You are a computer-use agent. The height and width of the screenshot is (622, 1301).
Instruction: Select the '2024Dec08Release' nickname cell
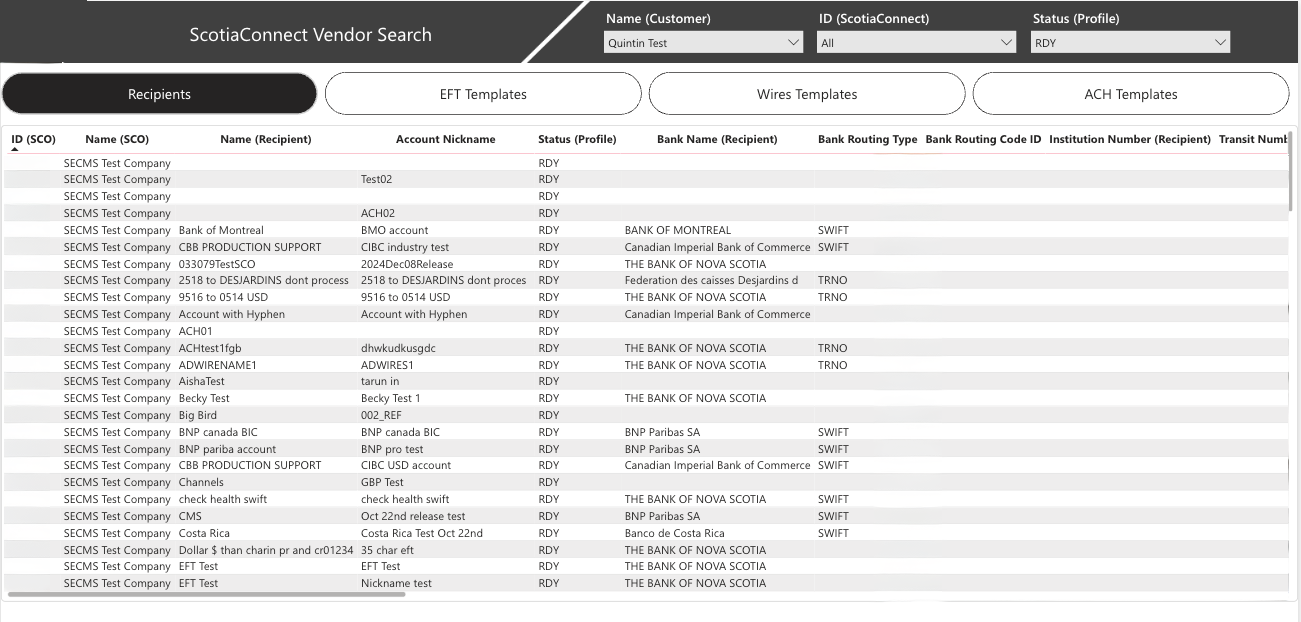point(407,264)
